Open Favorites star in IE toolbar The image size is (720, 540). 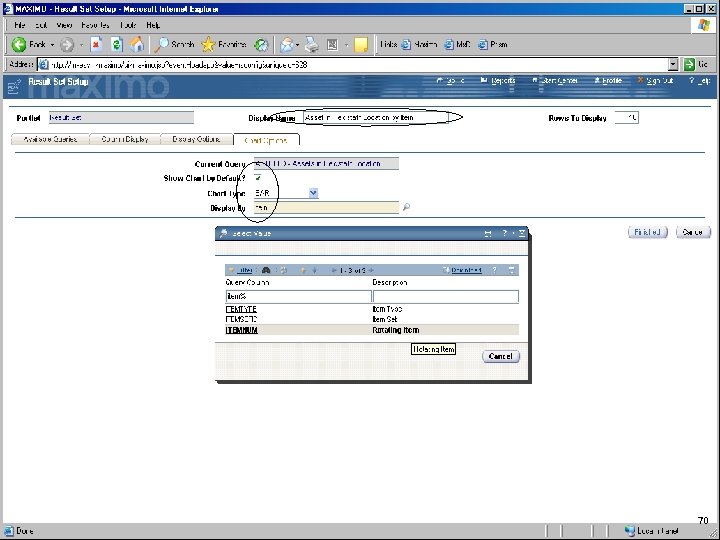pos(208,45)
